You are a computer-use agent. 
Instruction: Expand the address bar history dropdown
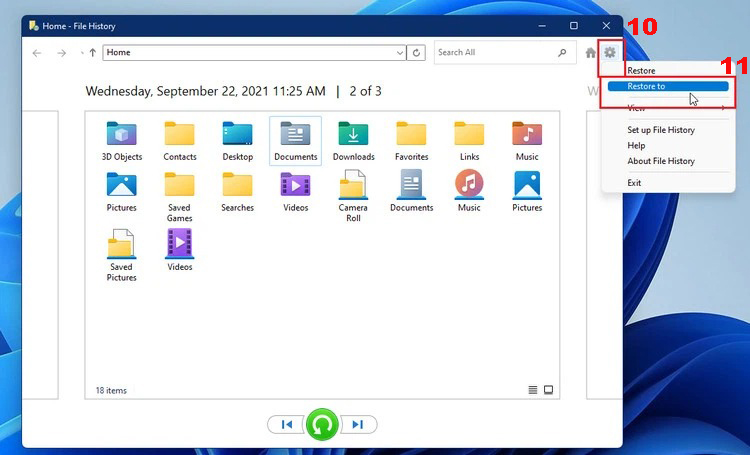coord(400,53)
